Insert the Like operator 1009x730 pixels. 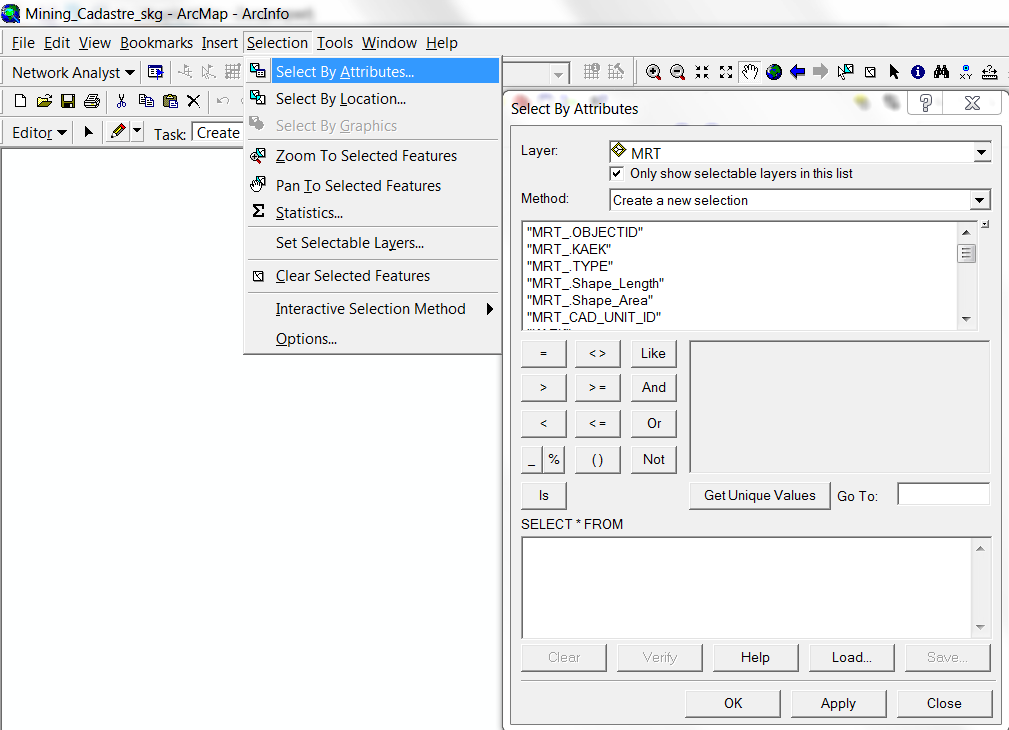tap(653, 353)
